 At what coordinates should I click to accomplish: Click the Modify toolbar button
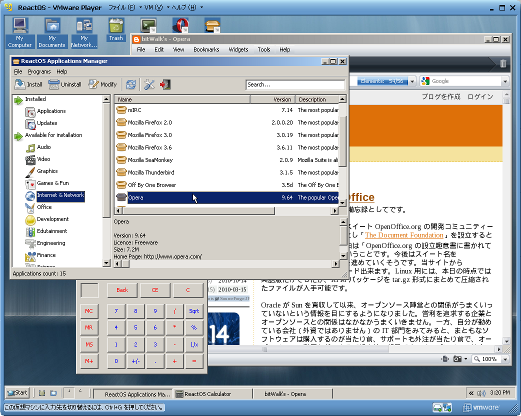103,84
